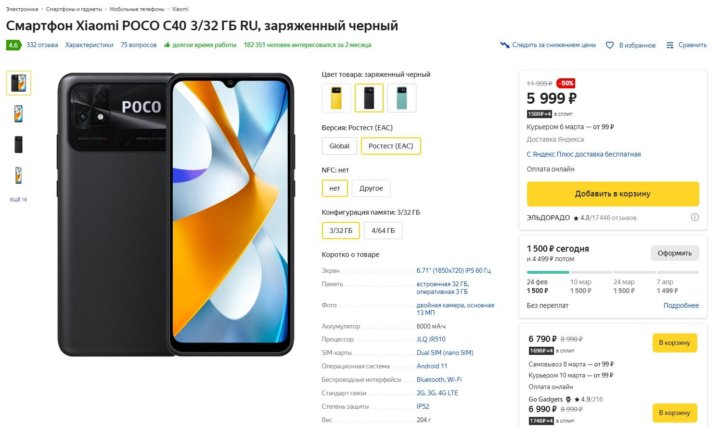The image size is (720, 426).
Task: Select the mint green phone color
Action: [402, 98]
